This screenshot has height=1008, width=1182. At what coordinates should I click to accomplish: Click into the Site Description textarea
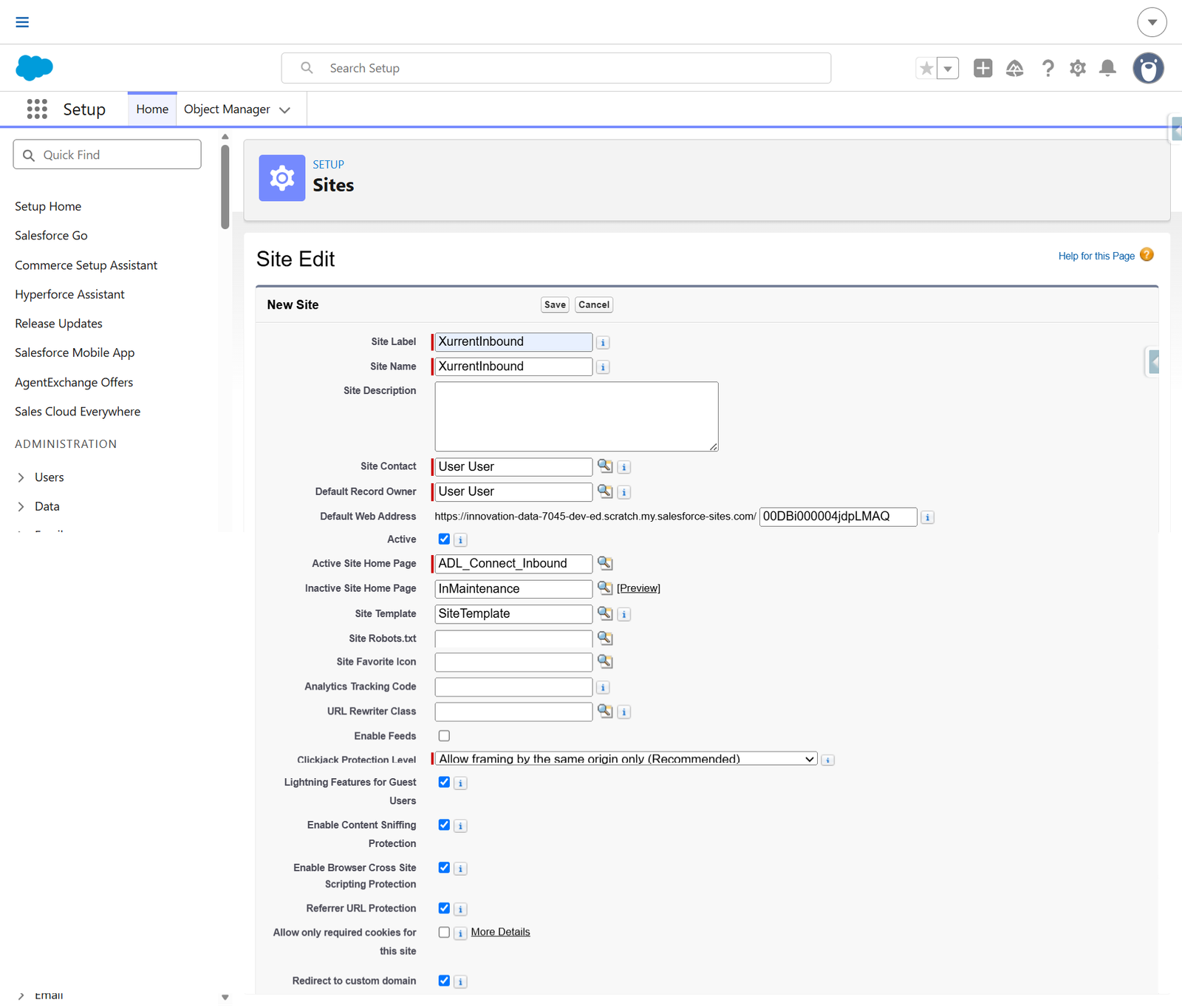coord(576,417)
